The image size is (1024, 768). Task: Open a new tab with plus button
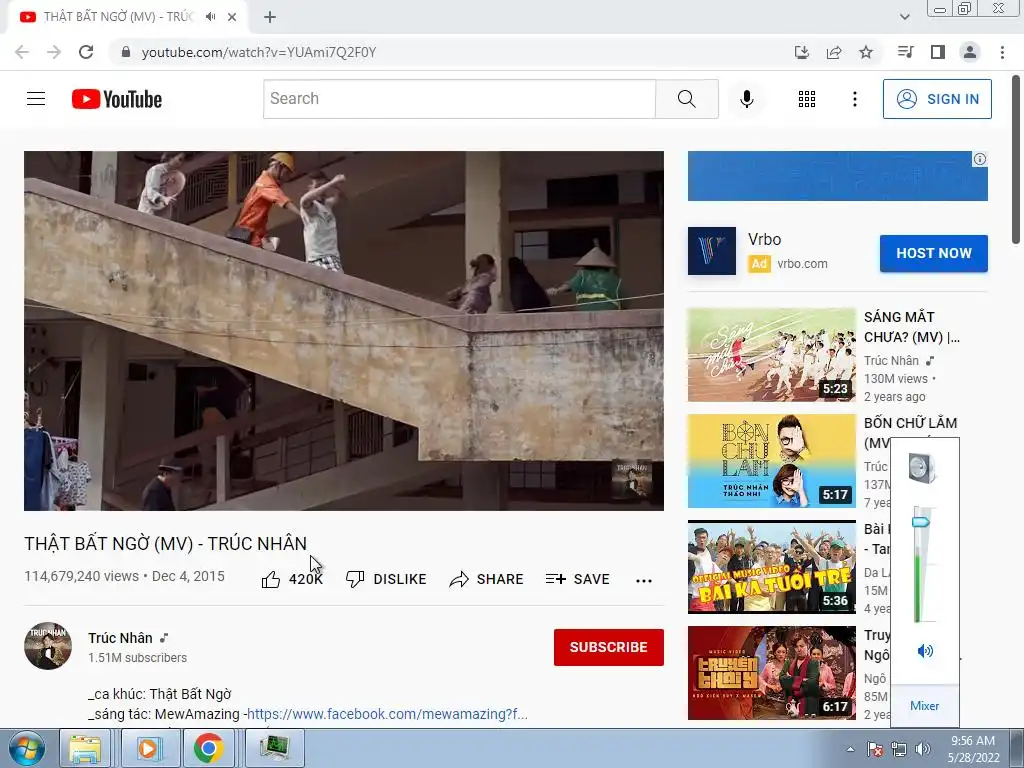pos(270,17)
